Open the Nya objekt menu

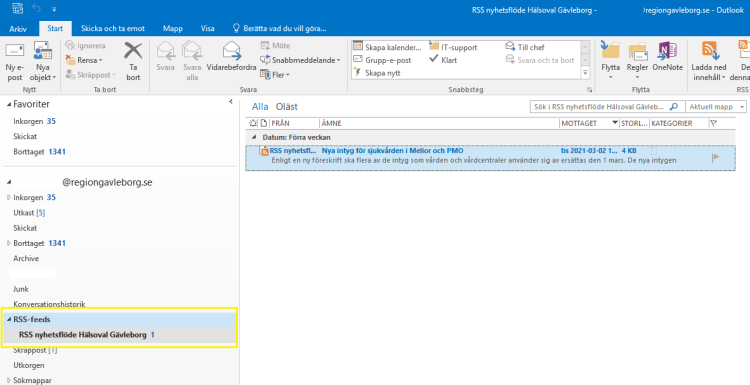[43, 61]
